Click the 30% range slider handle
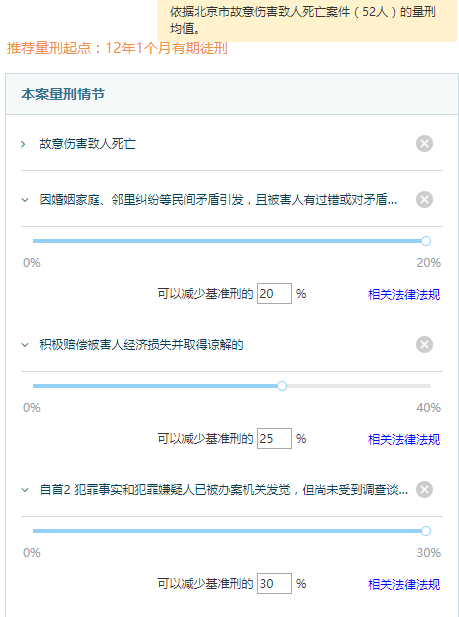The image size is (459, 617). [426, 531]
